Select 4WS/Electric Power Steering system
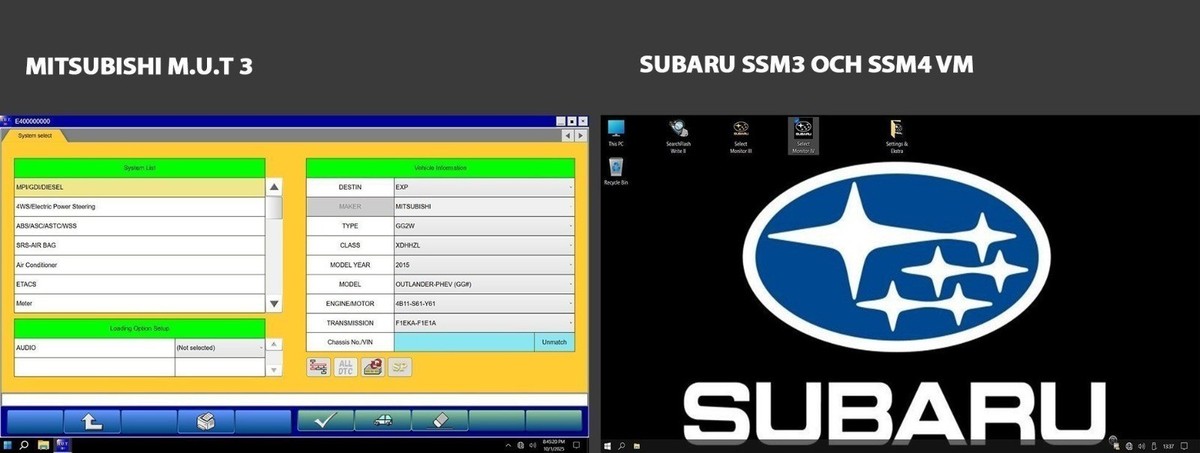 (x=140, y=207)
